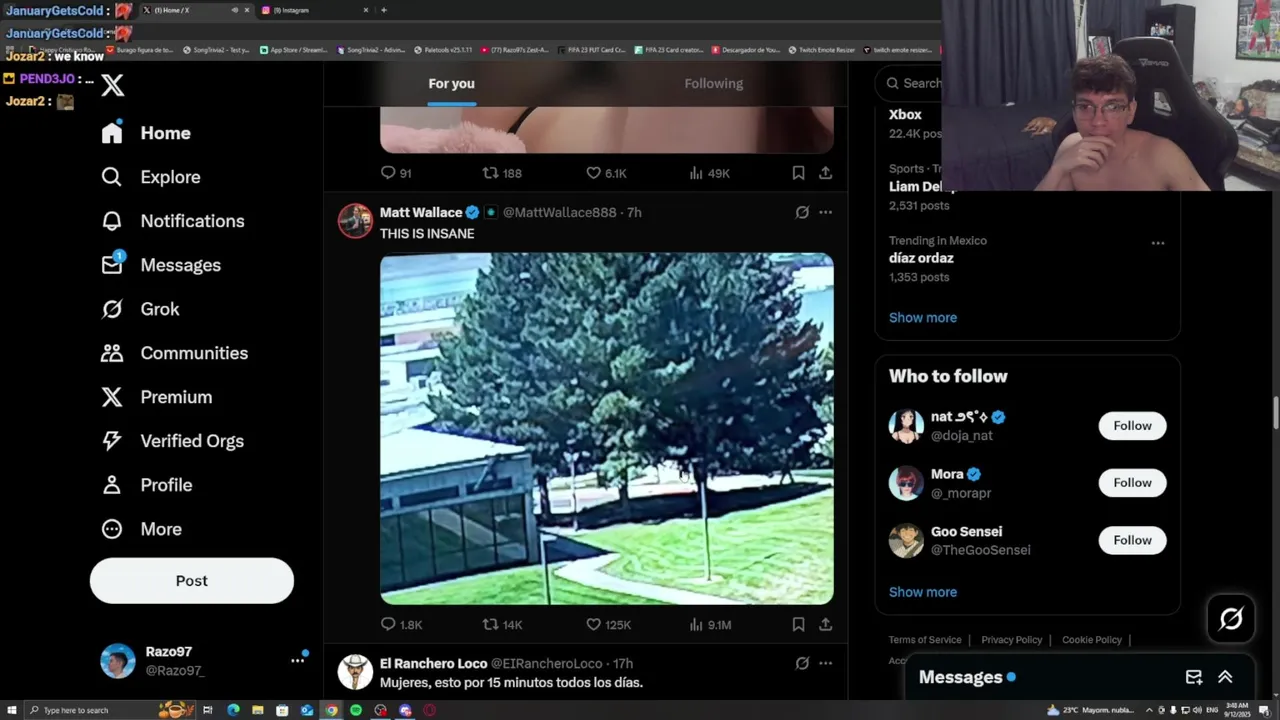Share the Matt Wallace post
The height and width of the screenshot is (720, 1280).
[x=825, y=624]
